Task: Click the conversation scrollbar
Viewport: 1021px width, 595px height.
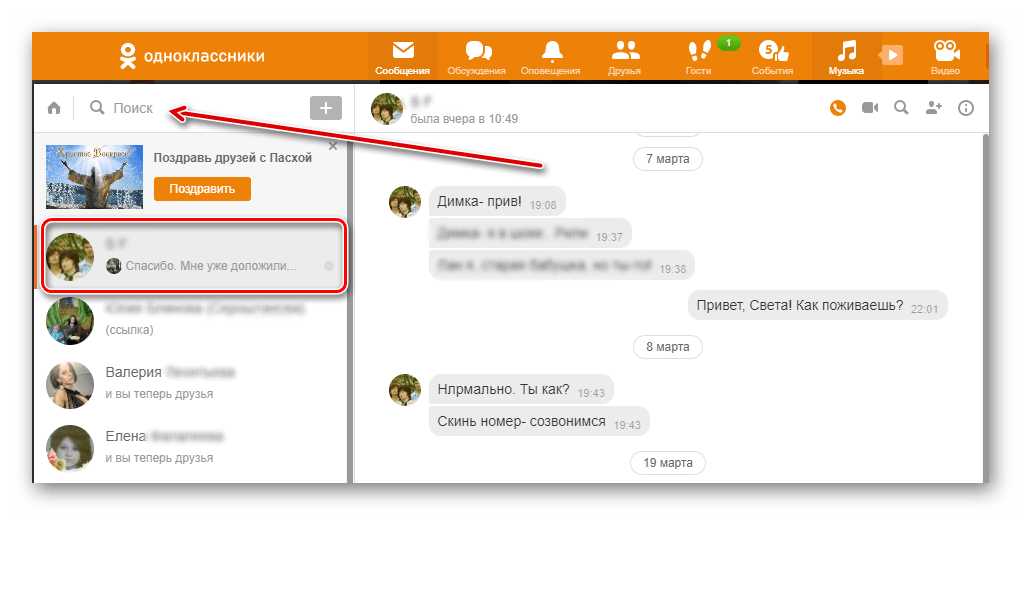Action: 985,307
